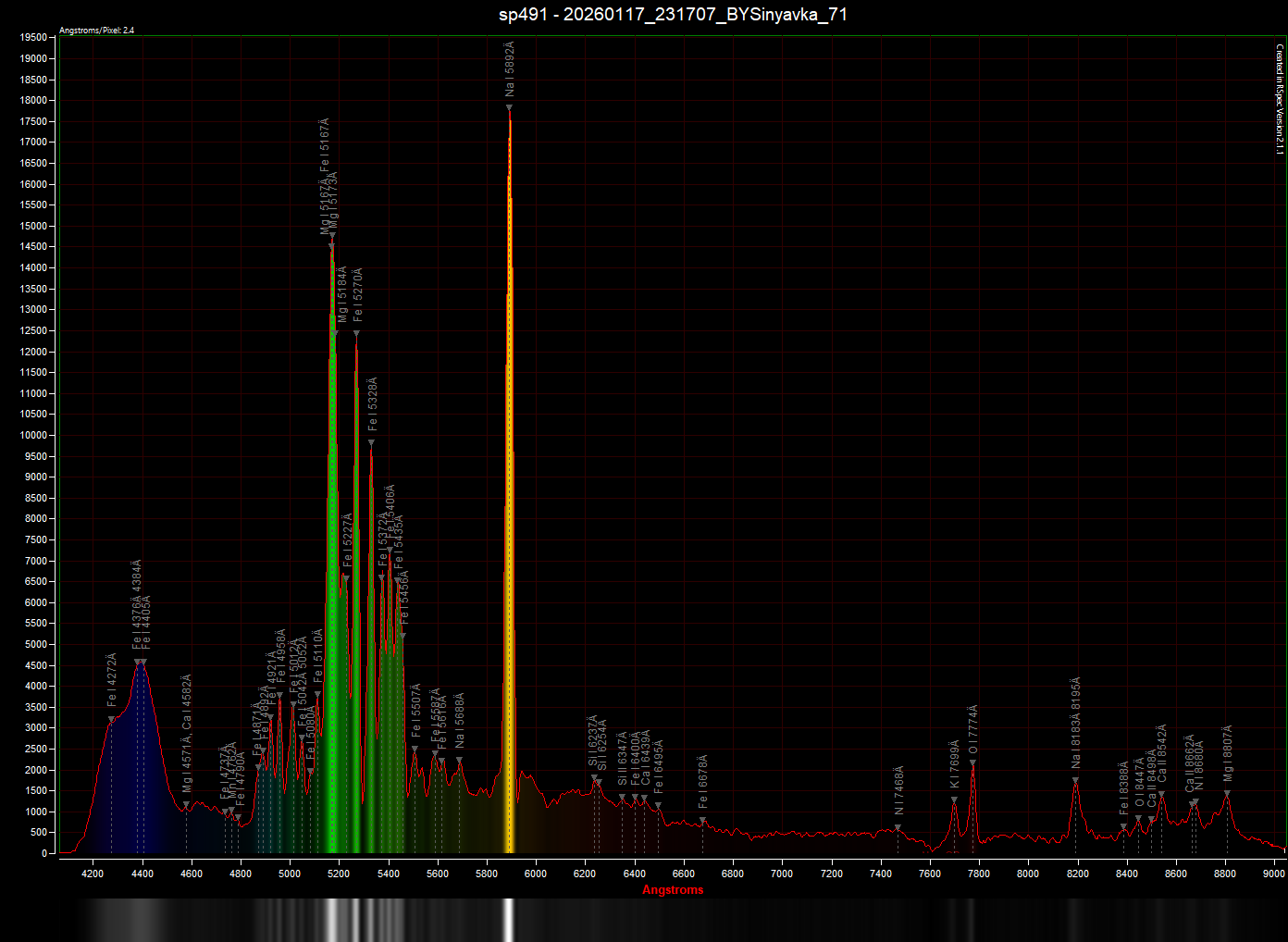Click the vertical Created in RSpec text
This screenshot has width=1288, height=942.
point(1280,99)
